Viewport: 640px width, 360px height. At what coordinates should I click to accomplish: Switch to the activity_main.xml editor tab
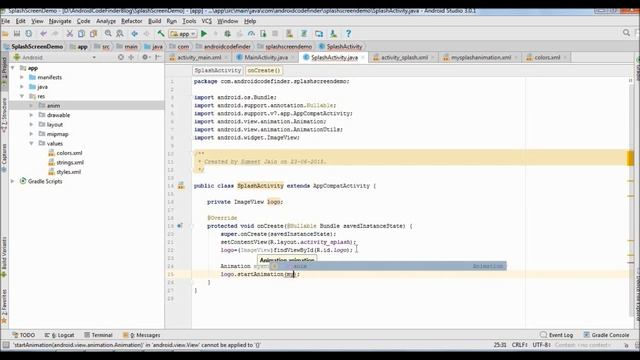pos(199,58)
